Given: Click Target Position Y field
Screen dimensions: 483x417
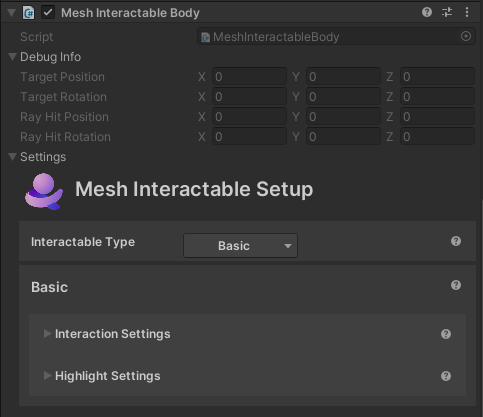Looking at the screenshot, I should (343, 77).
